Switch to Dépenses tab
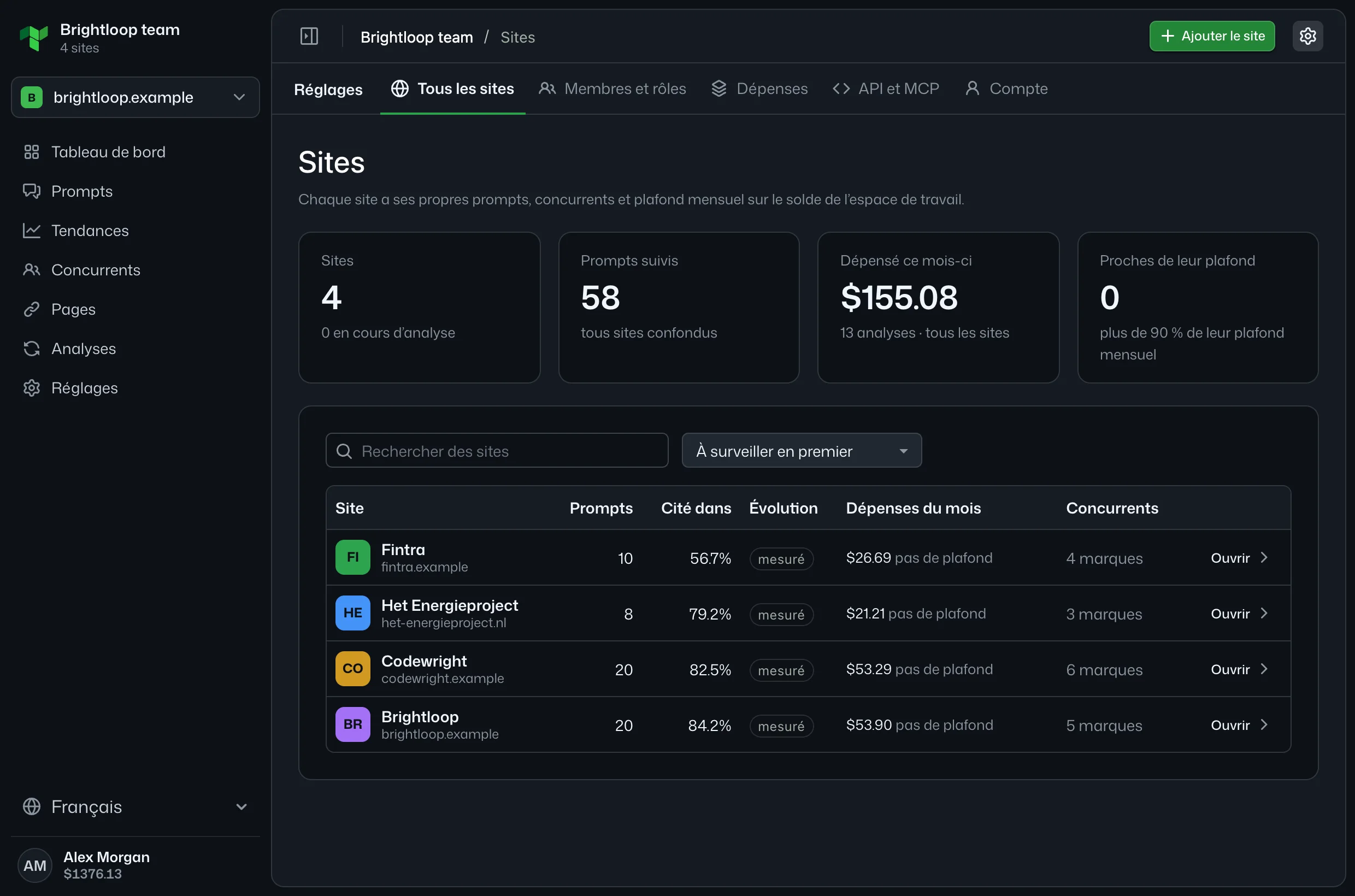 (759, 89)
